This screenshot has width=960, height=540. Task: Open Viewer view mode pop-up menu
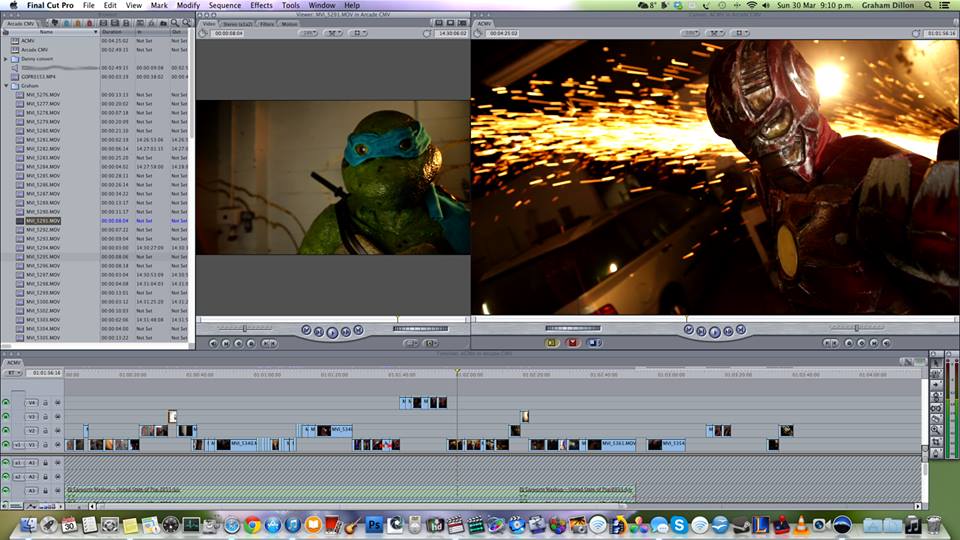pos(358,33)
